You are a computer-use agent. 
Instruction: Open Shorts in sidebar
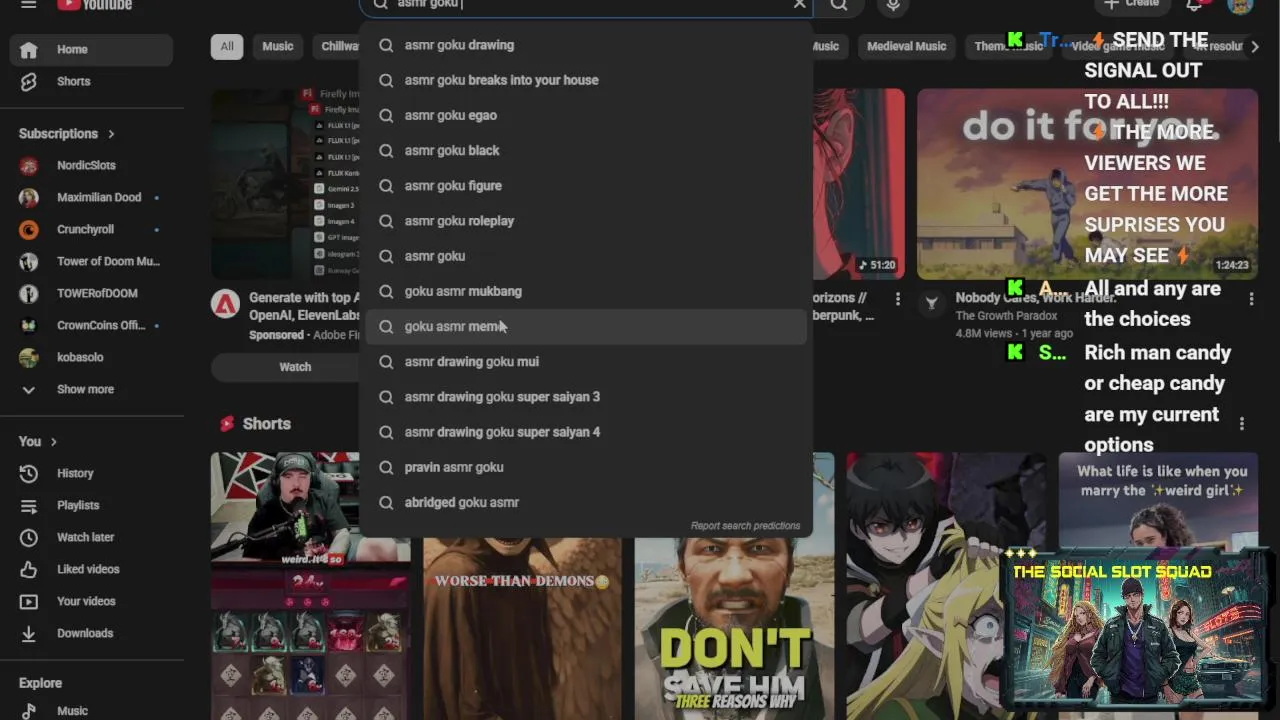tap(92, 81)
